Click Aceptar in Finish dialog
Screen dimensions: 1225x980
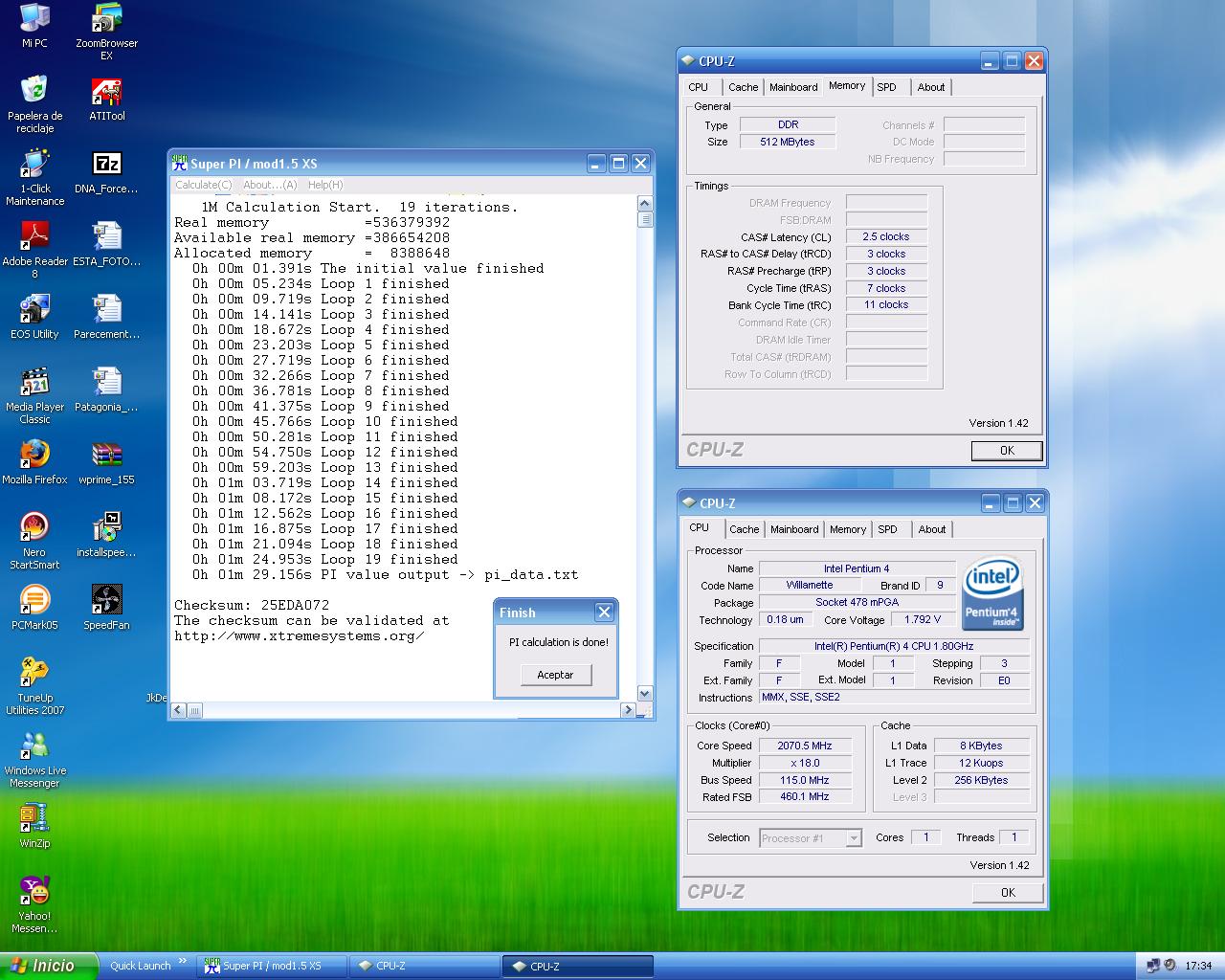(555, 675)
